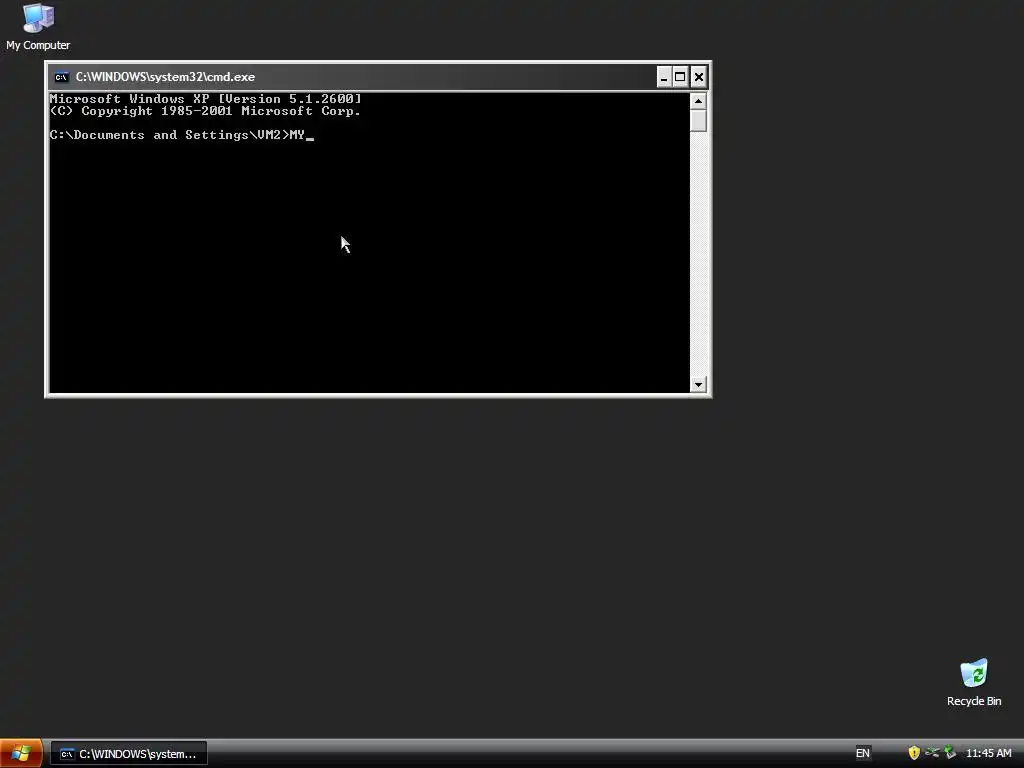The image size is (1024, 768).
Task: Click the yellow security shield tray icon
Action: coord(914,753)
